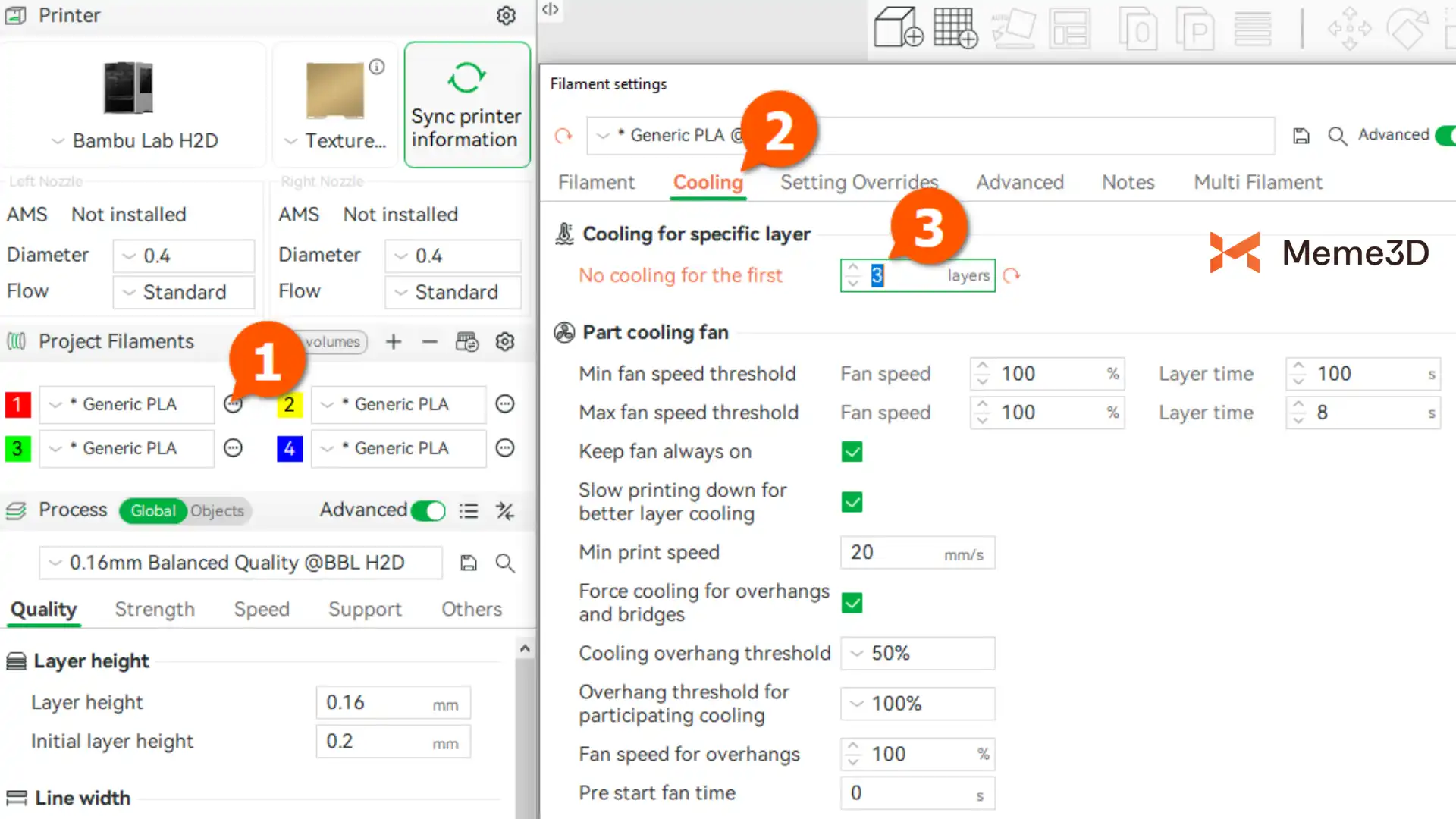Reset the no-cooling layers value
Image resolution: width=1456 pixels, height=819 pixels.
(1011, 276)
